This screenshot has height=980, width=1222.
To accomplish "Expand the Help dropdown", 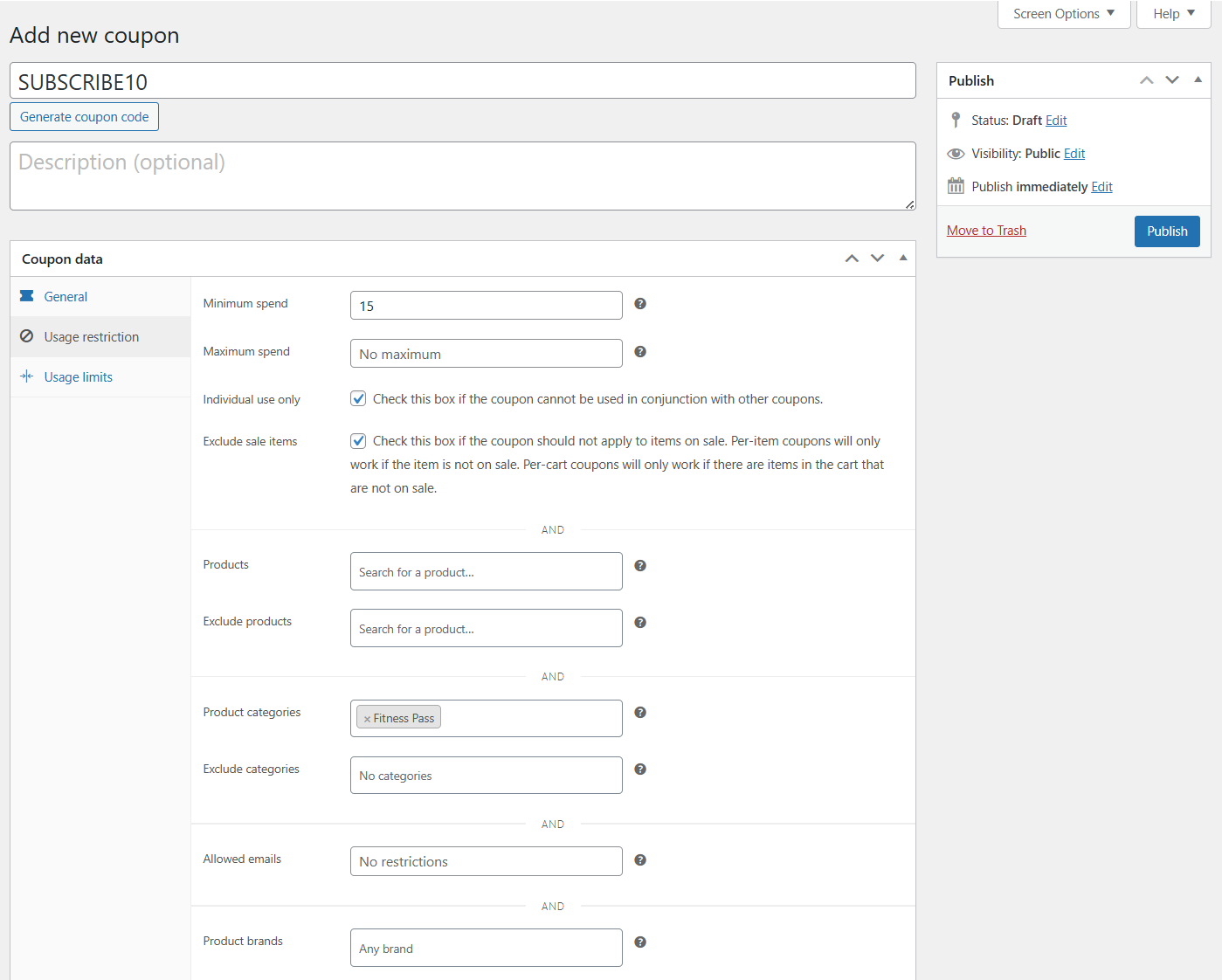I will 1173,13.
